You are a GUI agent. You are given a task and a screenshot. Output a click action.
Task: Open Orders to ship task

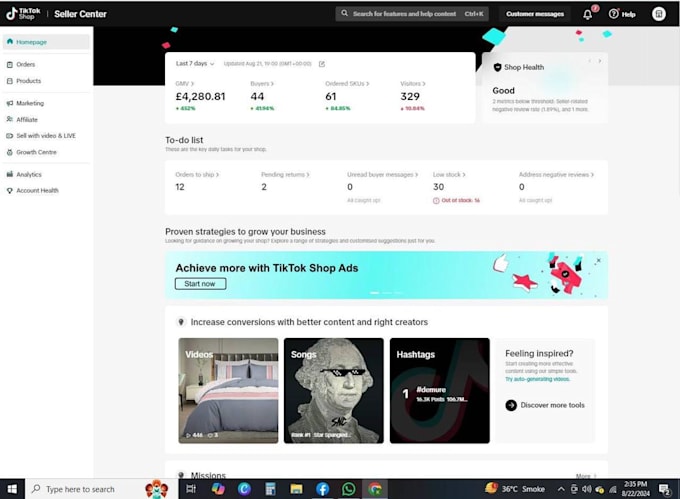click(197, 175)
